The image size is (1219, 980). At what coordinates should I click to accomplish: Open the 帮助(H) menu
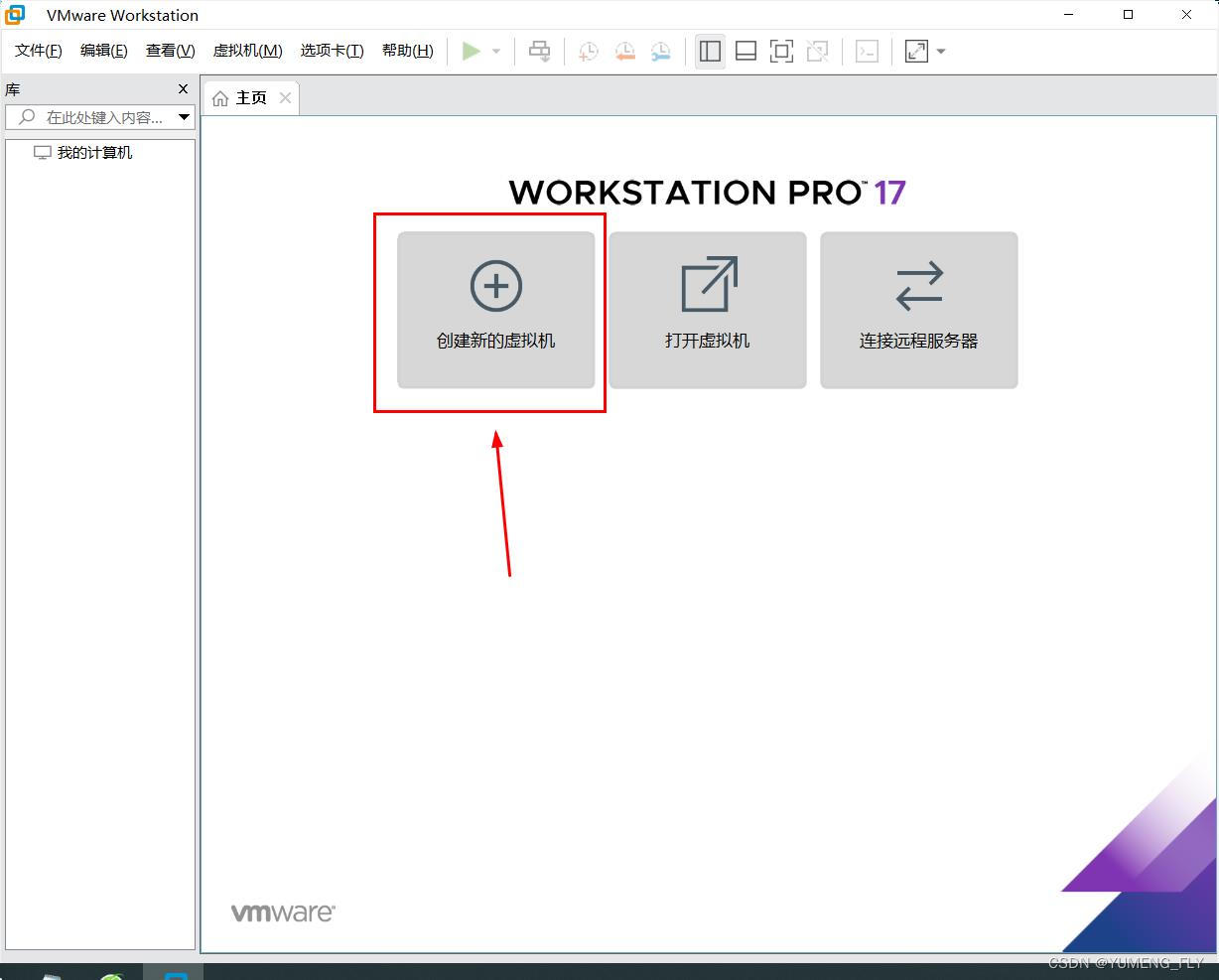[x=408, y=51]
